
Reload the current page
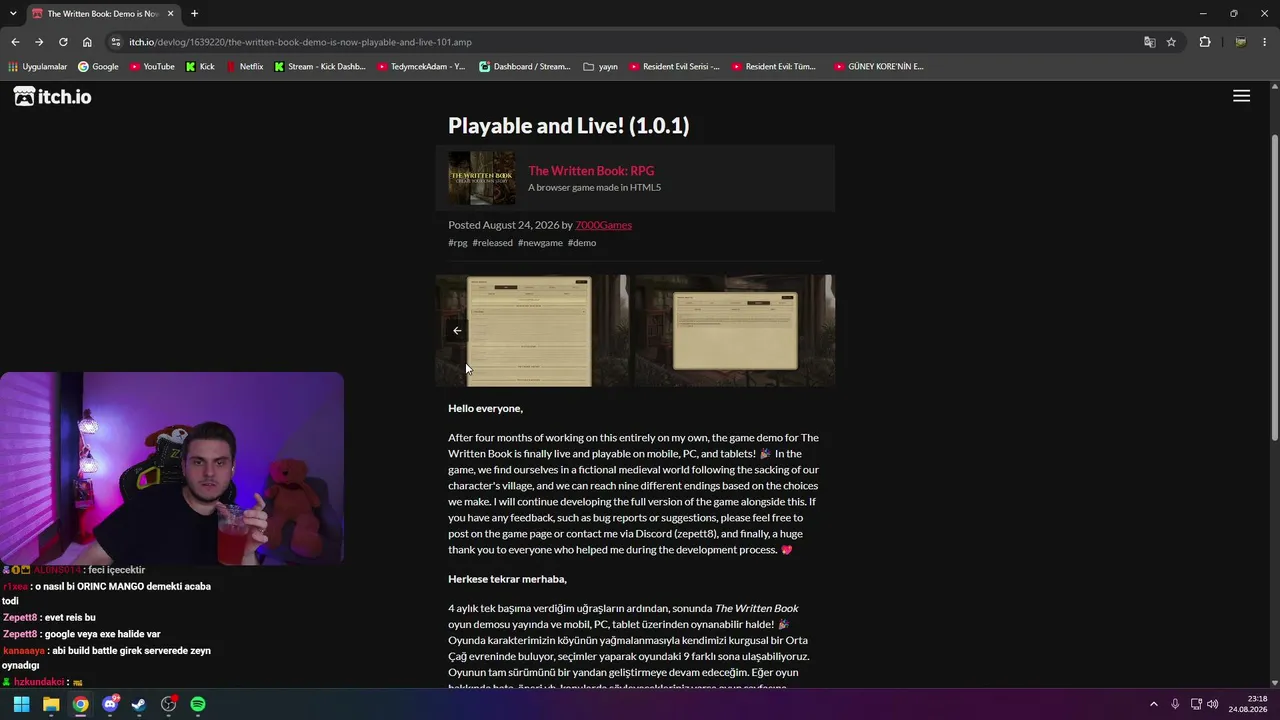pos(63,42)
